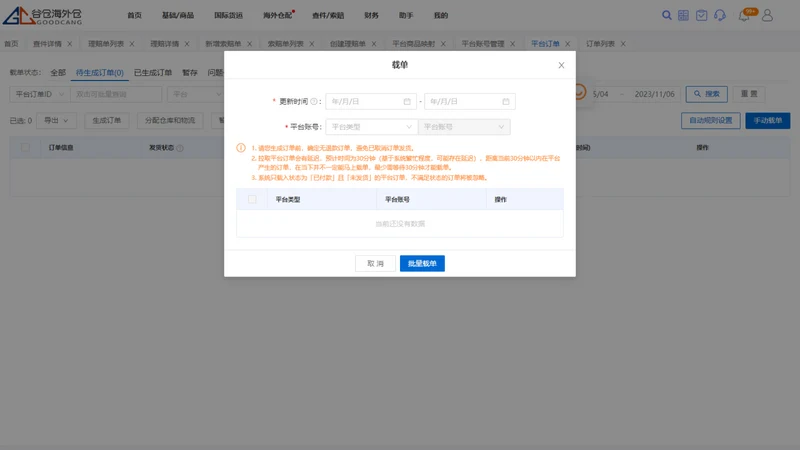Filter by 已生成订单 status
The width and height of the screenshot is (800, 450).
pyautogui.click(x=153, y=72)
